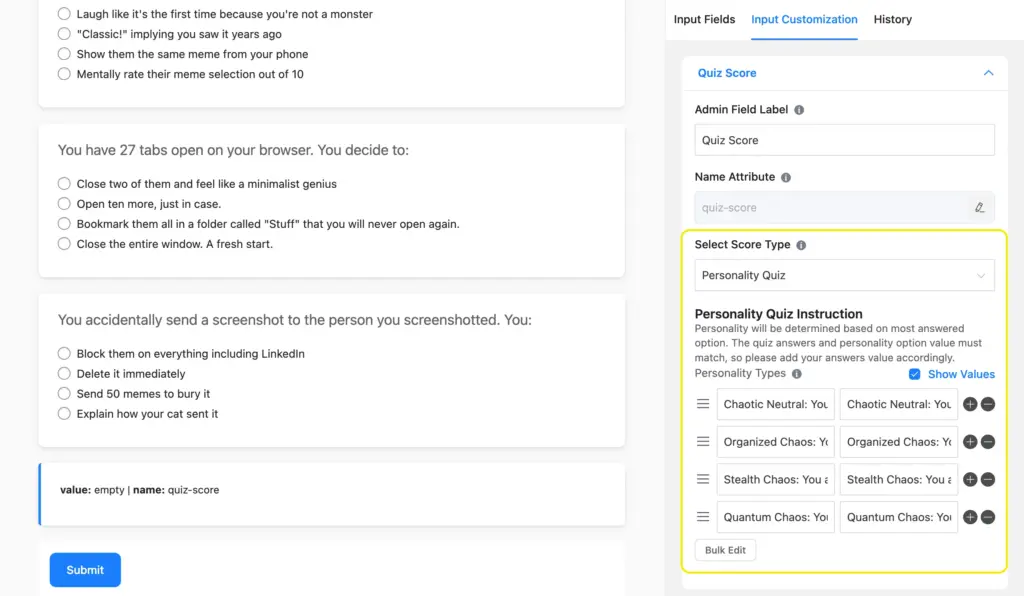Click inside the Quiz Score label field
This screenshot has width=1024, height=596.
click(844, 140)
